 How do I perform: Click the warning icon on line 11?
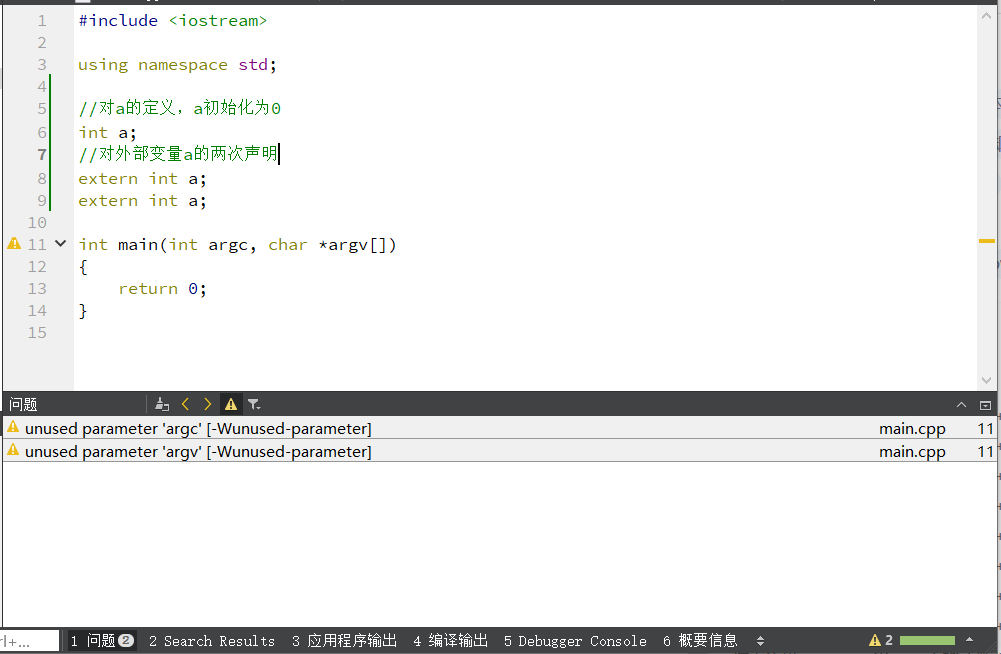coord(14,244)
